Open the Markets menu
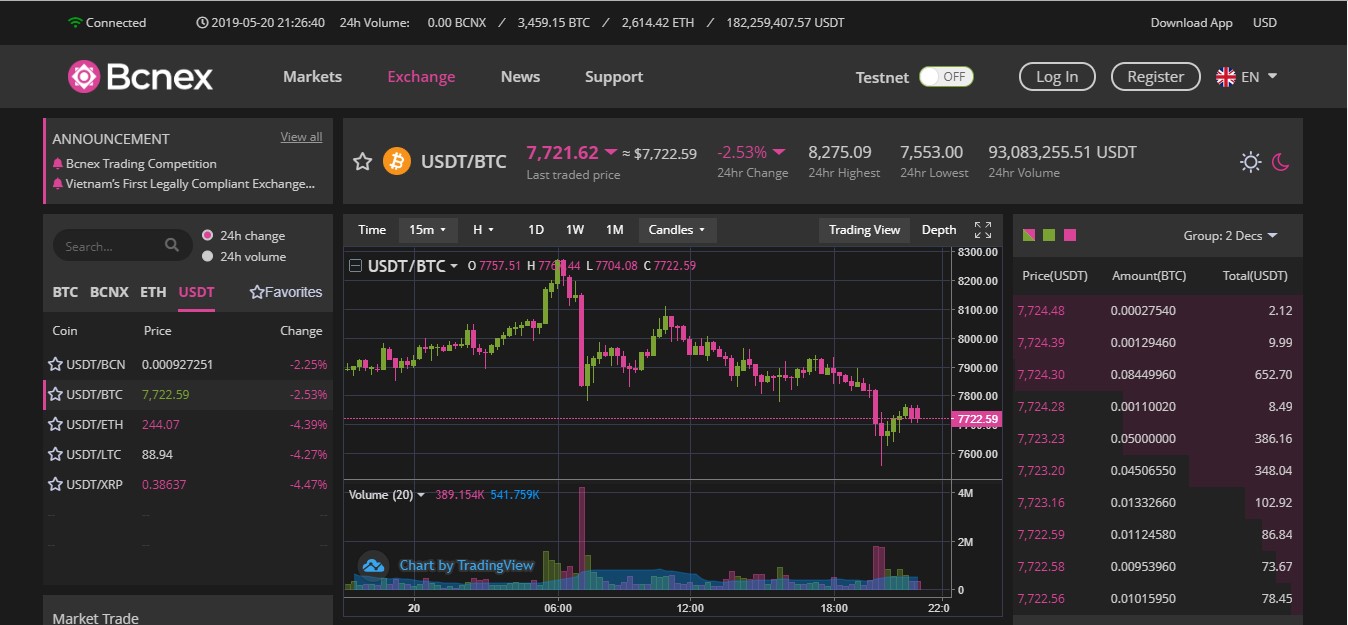The height and width of the screenshot is (625, 1348). coord(312,76)
